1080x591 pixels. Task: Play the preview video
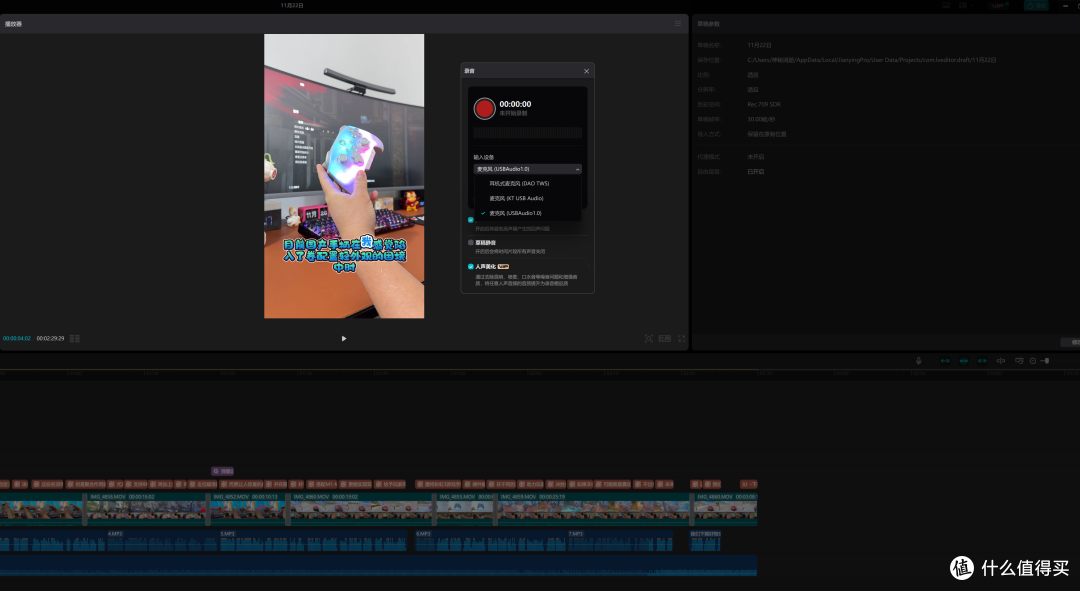[x=344, y=338]
